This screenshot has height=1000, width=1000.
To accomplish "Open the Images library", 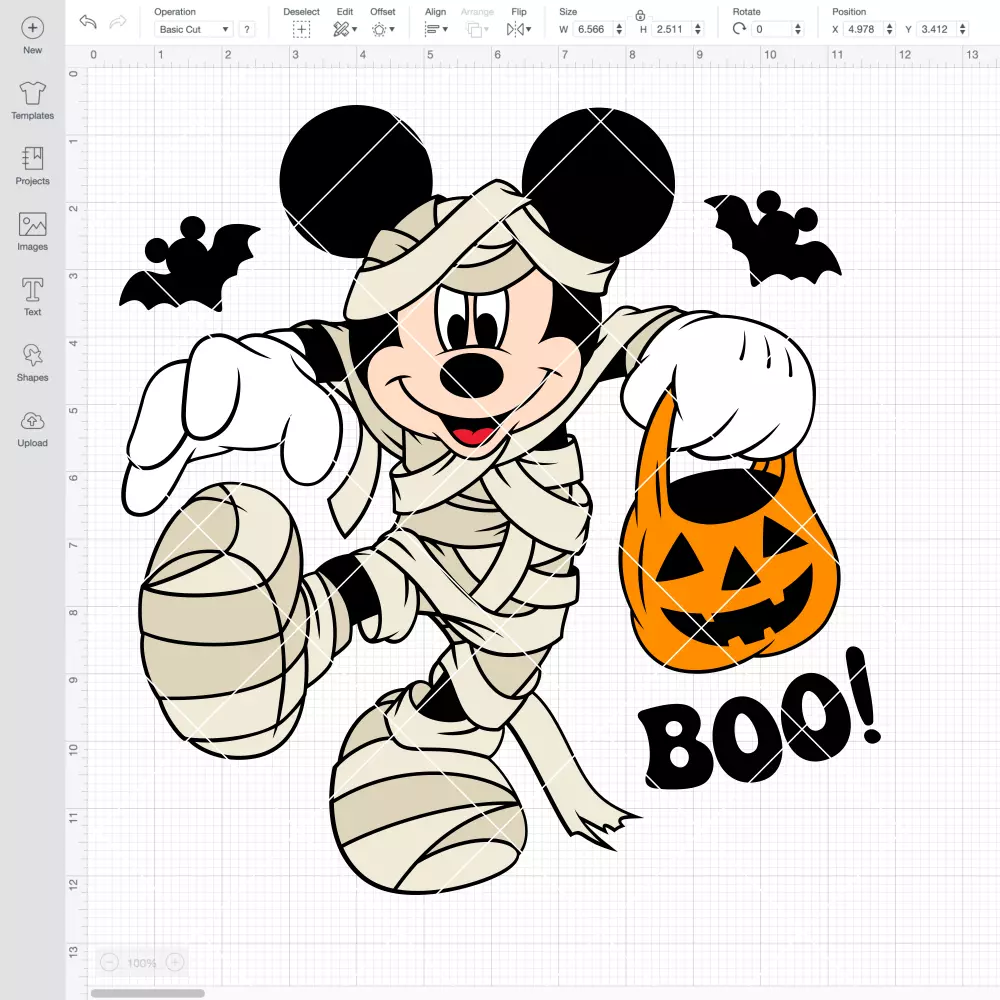I will click(x=33, y=232).
